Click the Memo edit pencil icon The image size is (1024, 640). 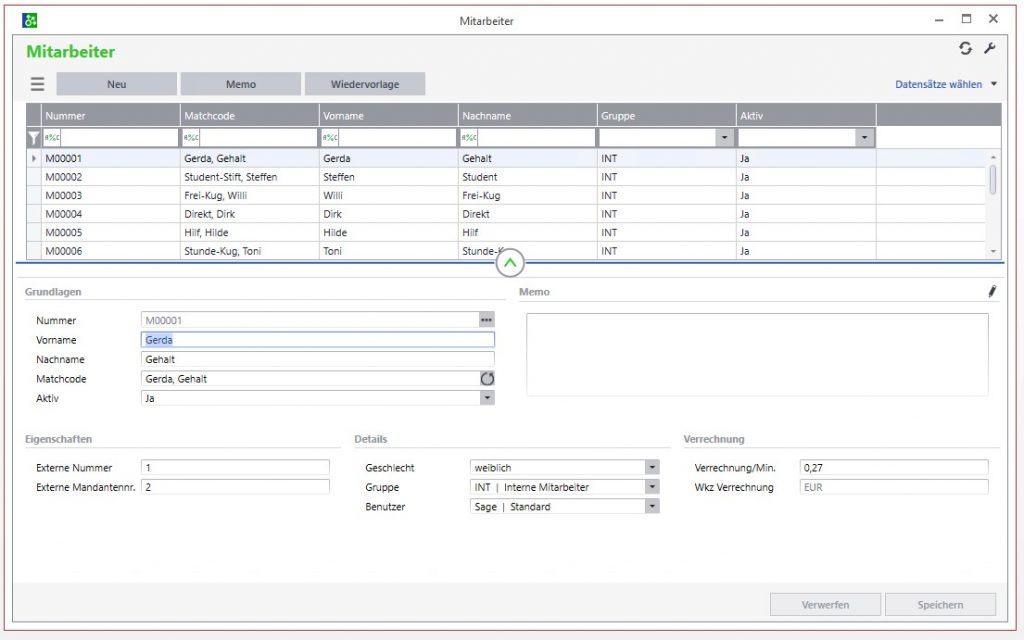tap(992, 291)
